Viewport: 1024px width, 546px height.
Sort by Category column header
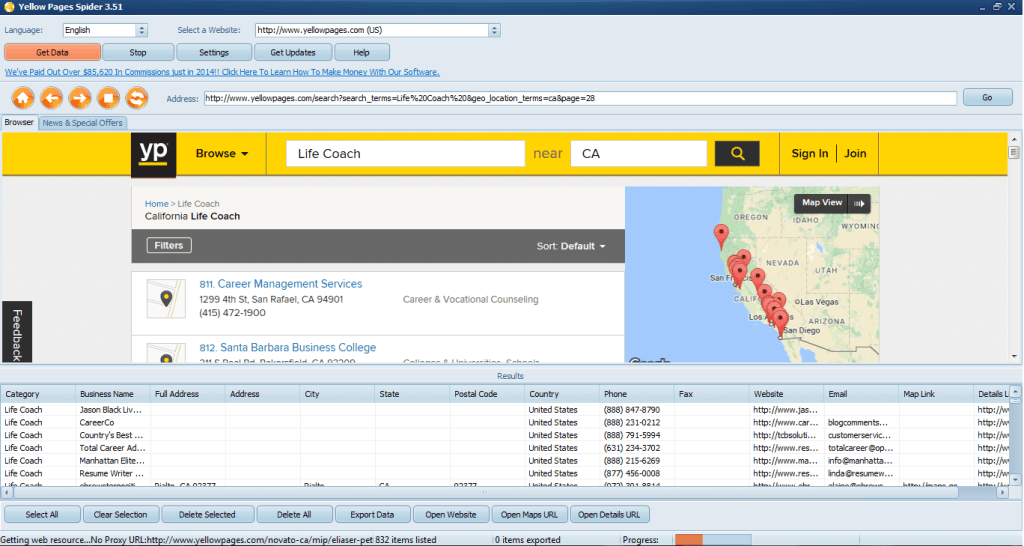[x=39, y=394]
